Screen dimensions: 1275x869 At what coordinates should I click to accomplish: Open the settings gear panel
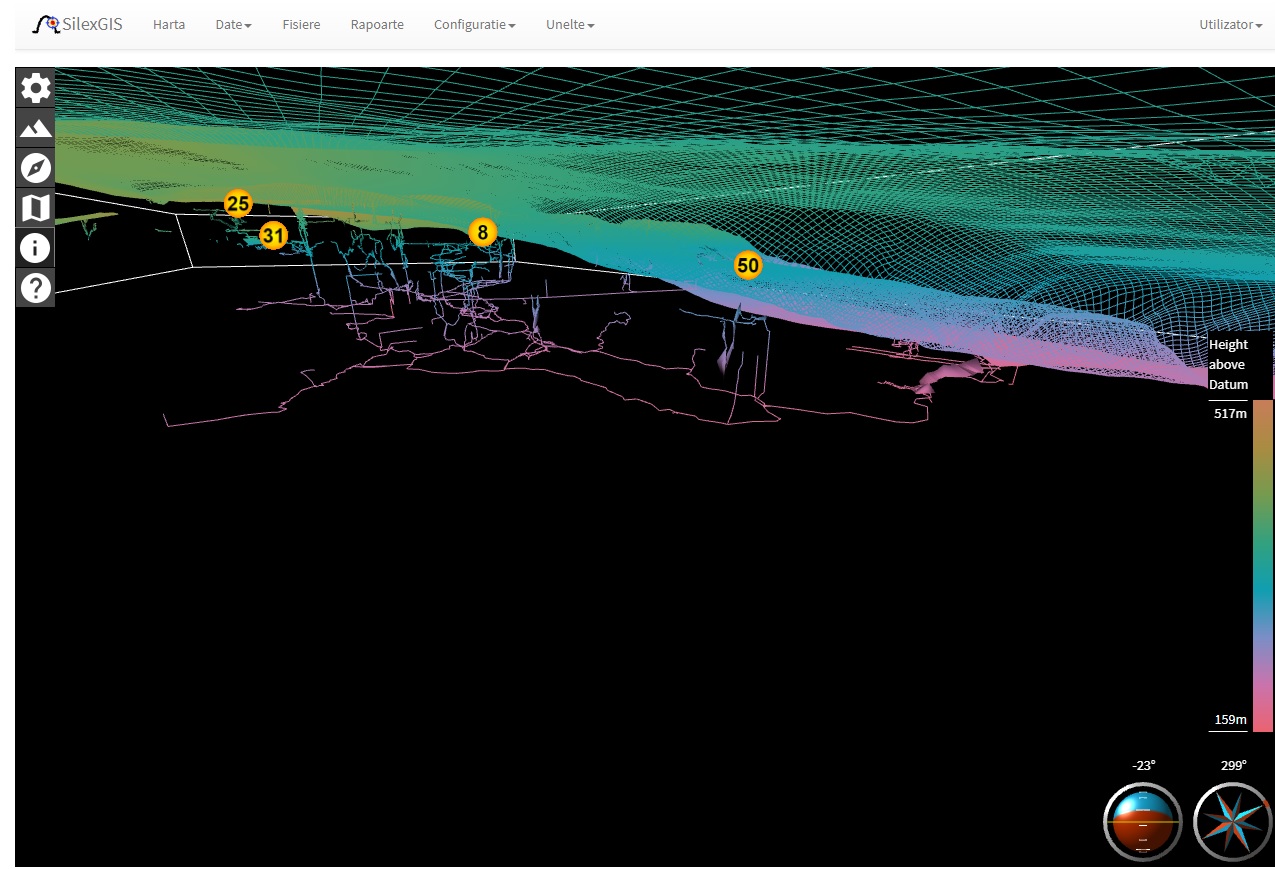[x=36, y=88]
